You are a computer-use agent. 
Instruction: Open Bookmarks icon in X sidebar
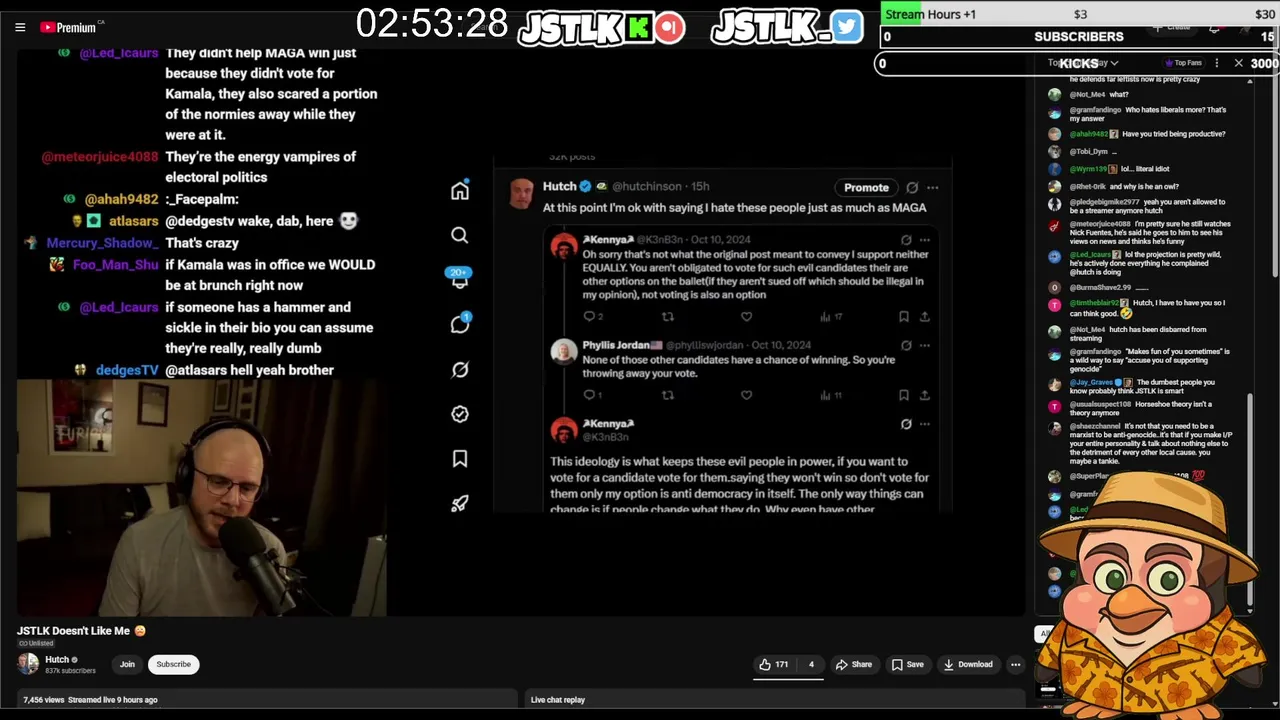click(x=459, y=458)
